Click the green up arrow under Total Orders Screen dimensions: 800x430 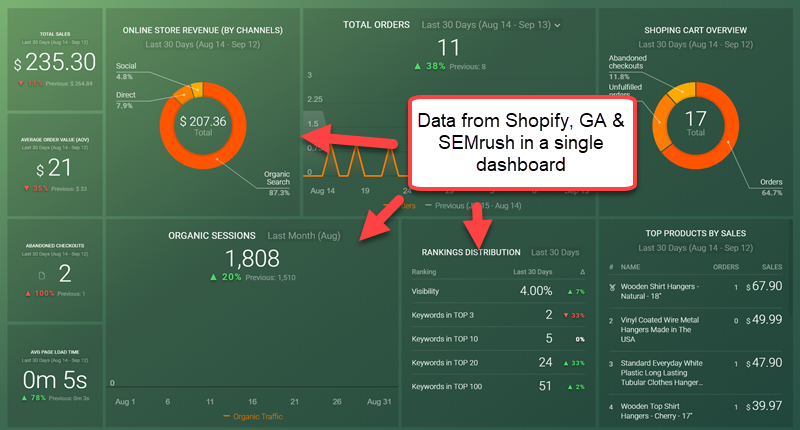(417, 67)
